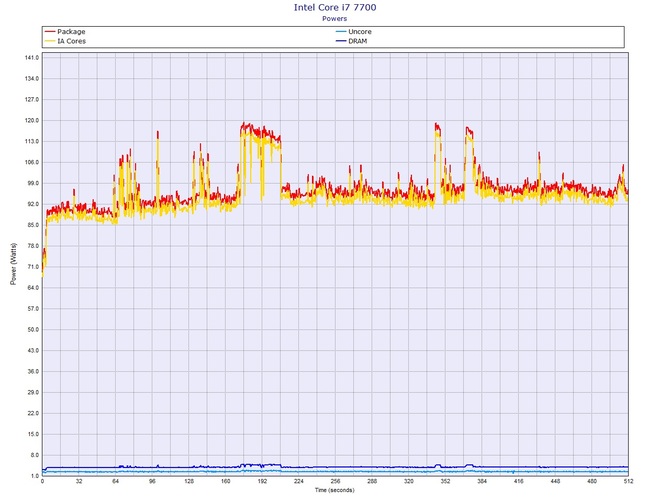The height and width of the screenshot is (502, 670).
Task: Click the 96 tick on the time axis
Action: pyautogui.click(x=152, y=481)
